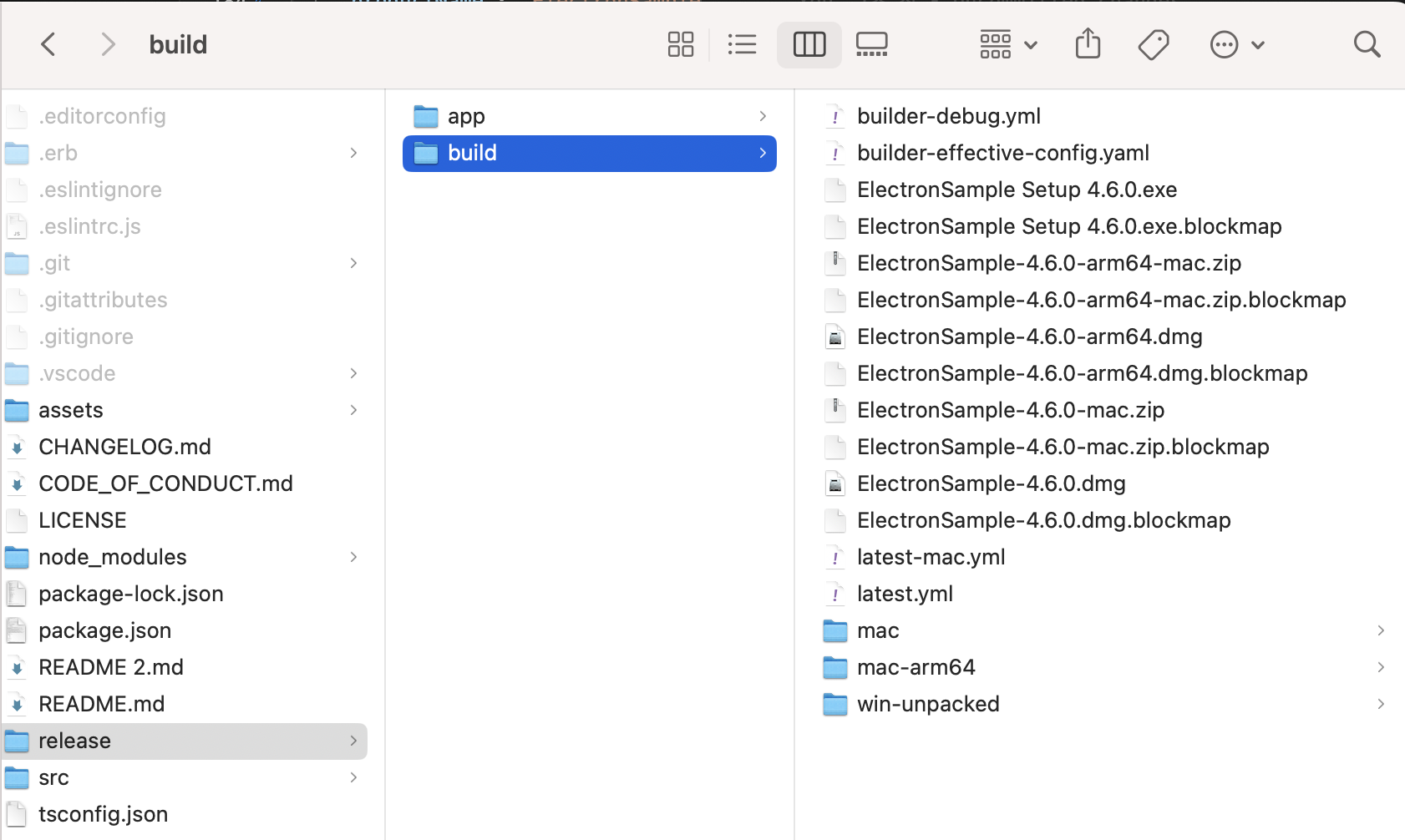This screenshot has height=840, width=1405.
Task: Select the assets folder icon
Action: [x=17, y=410]
